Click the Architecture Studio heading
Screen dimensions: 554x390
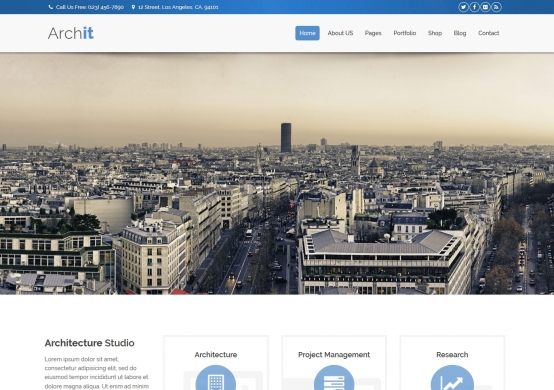tap(89, 343)
